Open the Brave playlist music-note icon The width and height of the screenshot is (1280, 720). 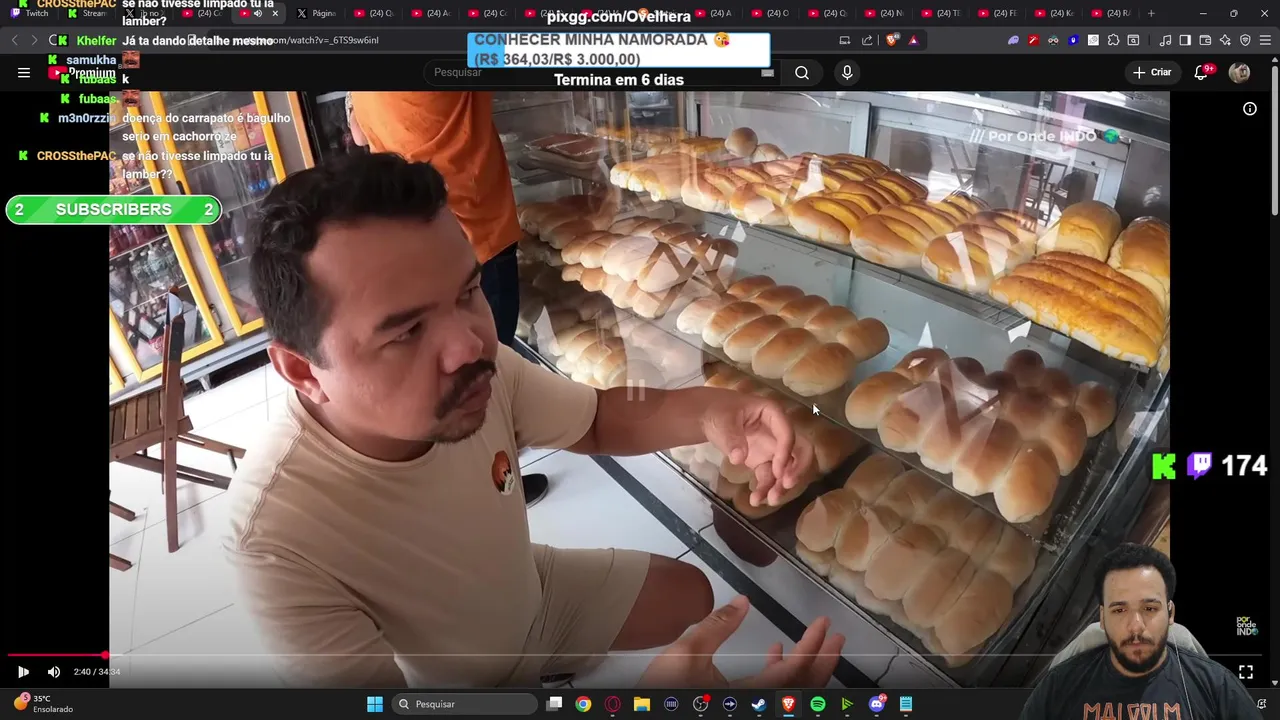1165,40
